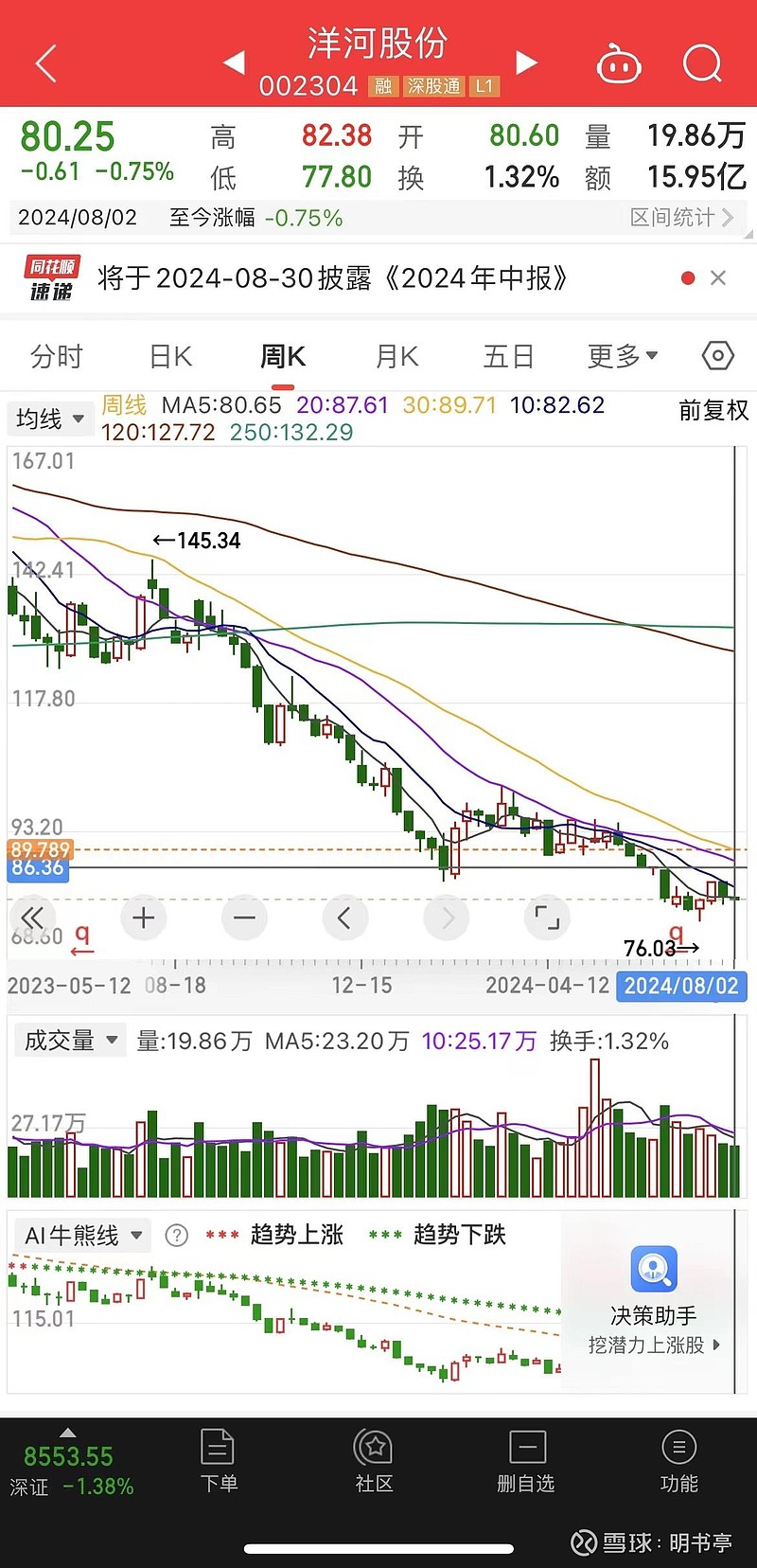Image resolution: width=757 pixels, height=1568 pixels.
Task: Open chart settings hexagon icon
Action: click(x=718, y=356)
